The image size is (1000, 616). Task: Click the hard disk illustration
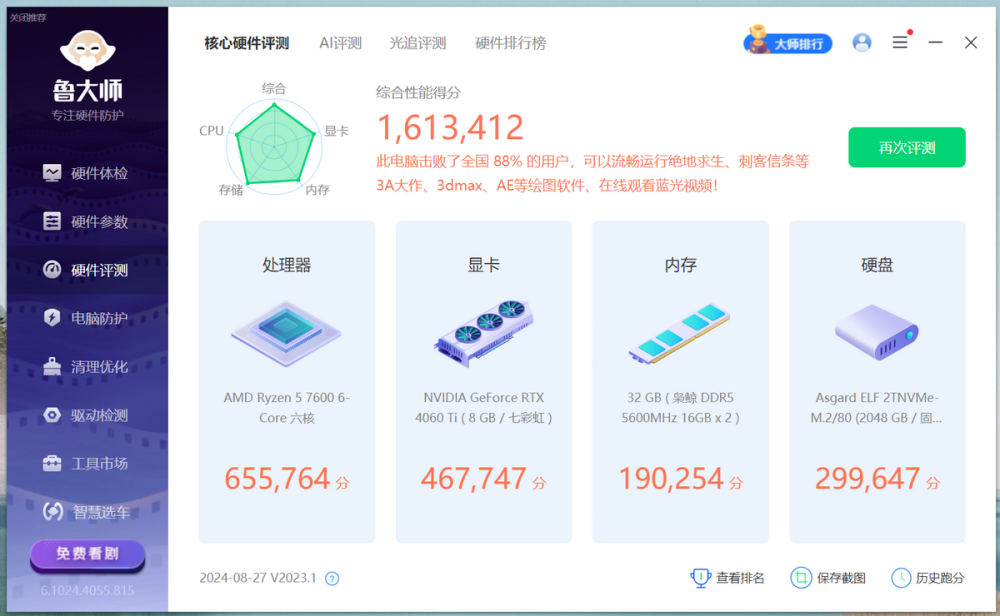coord(877,332)
